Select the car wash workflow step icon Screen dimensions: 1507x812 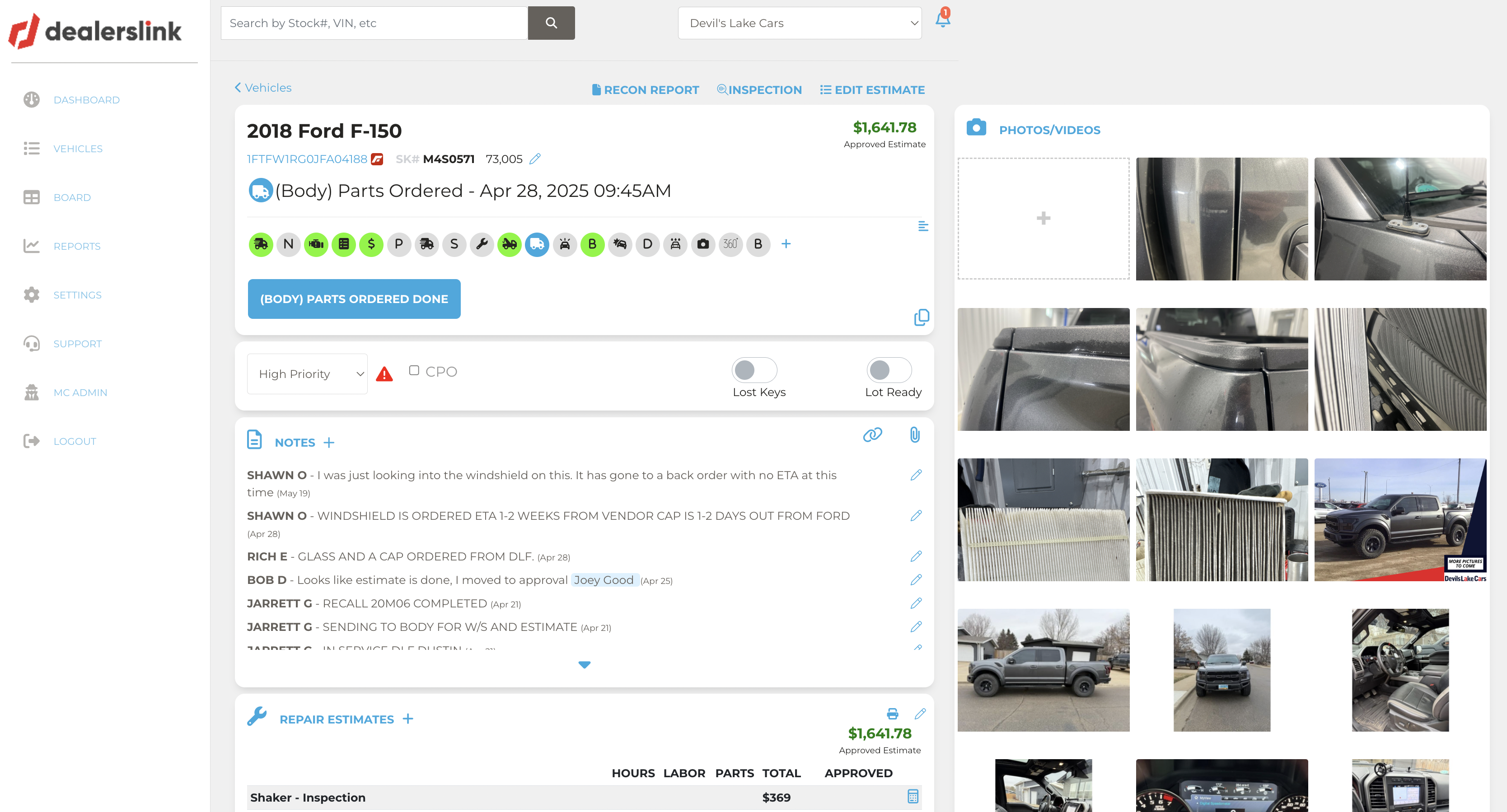coord(676,244)
